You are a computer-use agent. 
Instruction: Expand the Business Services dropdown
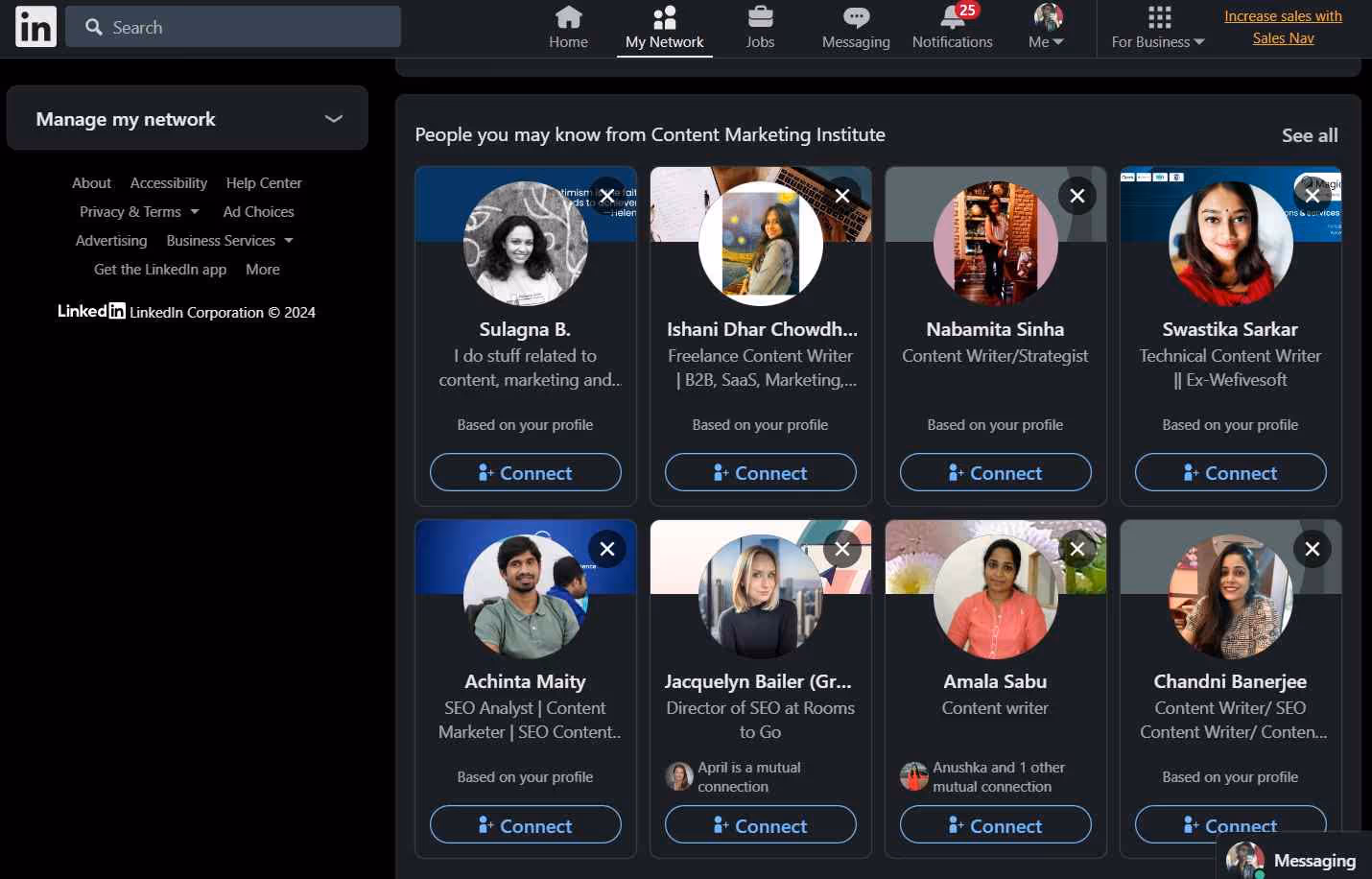(x=229, y=240)
